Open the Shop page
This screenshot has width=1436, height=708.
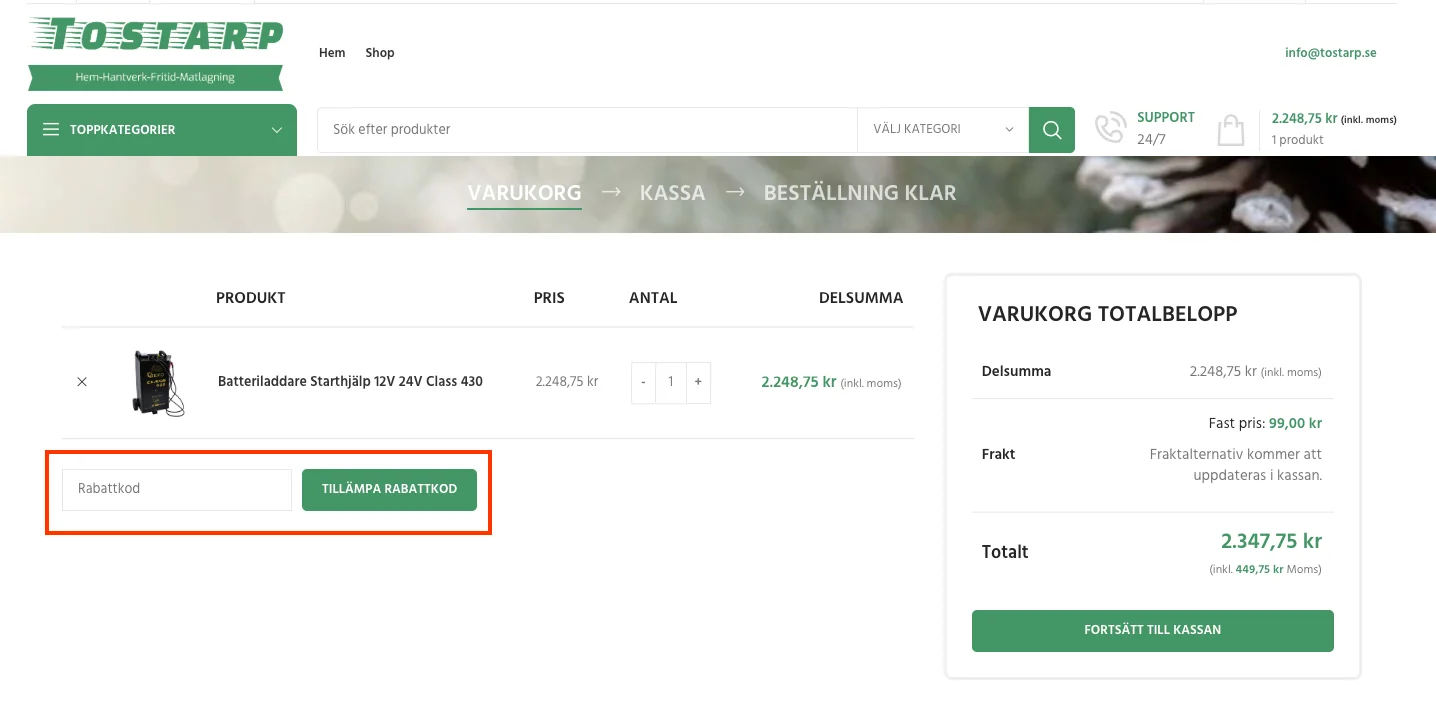point(380,53)
